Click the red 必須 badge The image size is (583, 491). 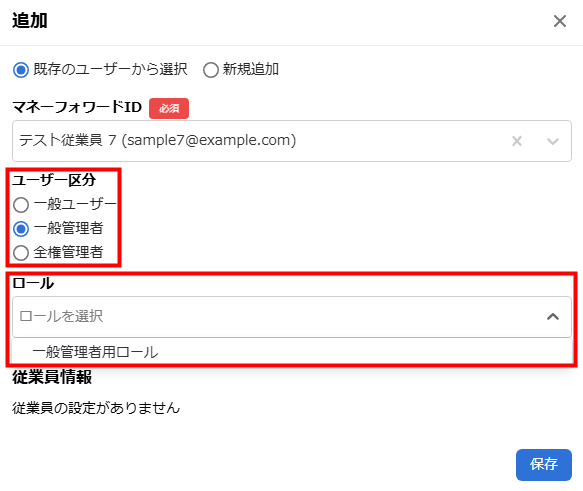[169, 109]
